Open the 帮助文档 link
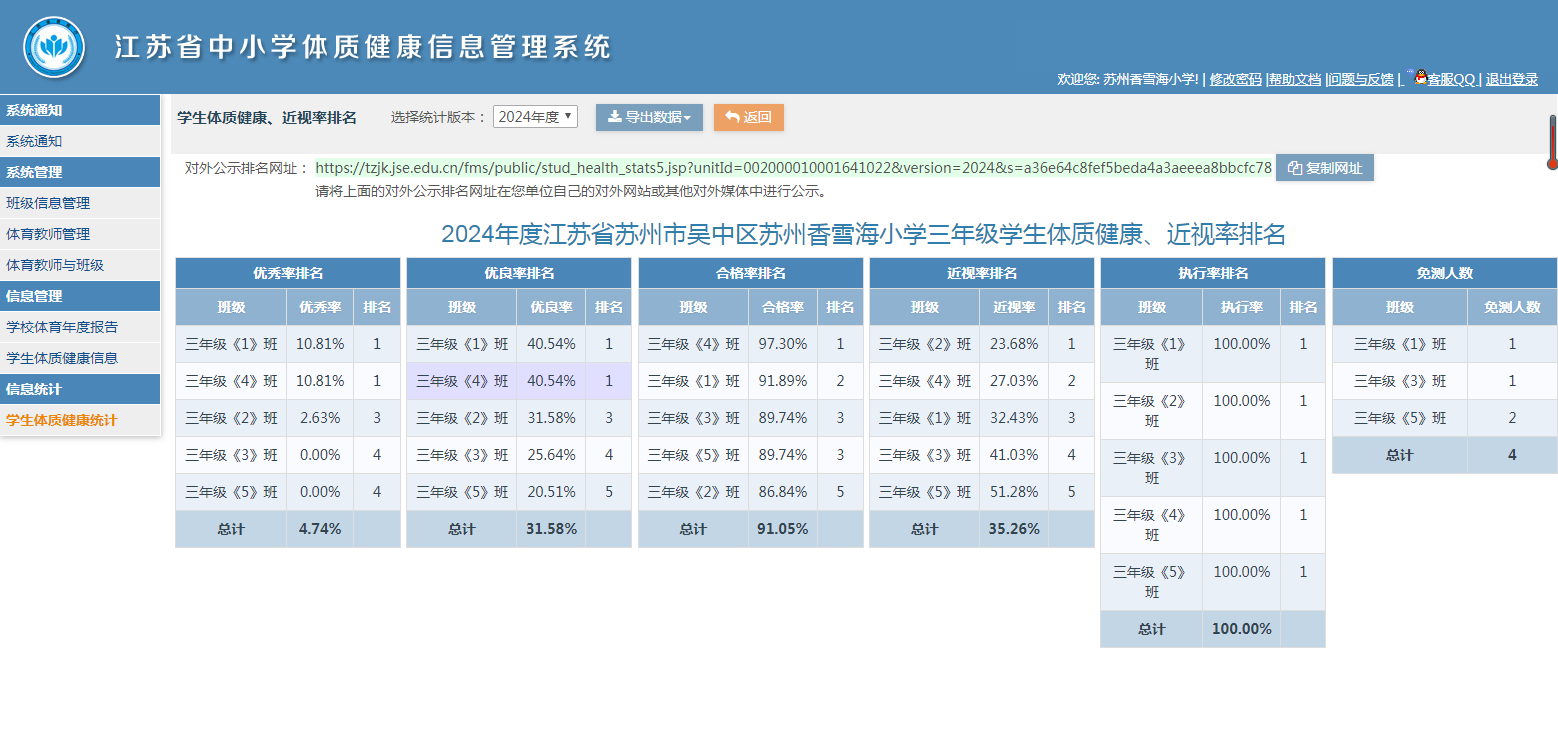 1295,80
